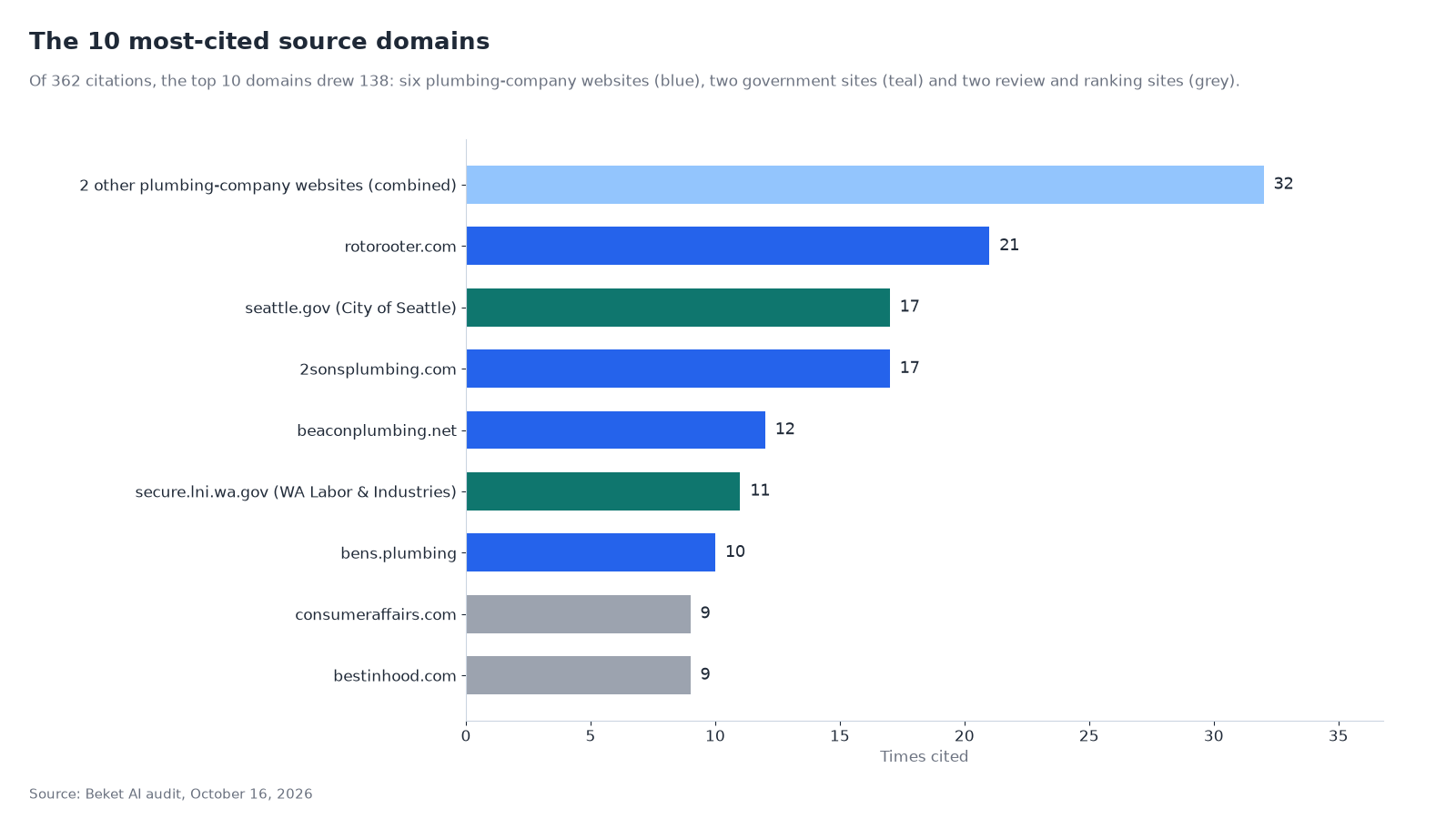This screenshot has height=819, width=1456.
Task: Click the value label "32"
Action: (x=1283, y=184)
